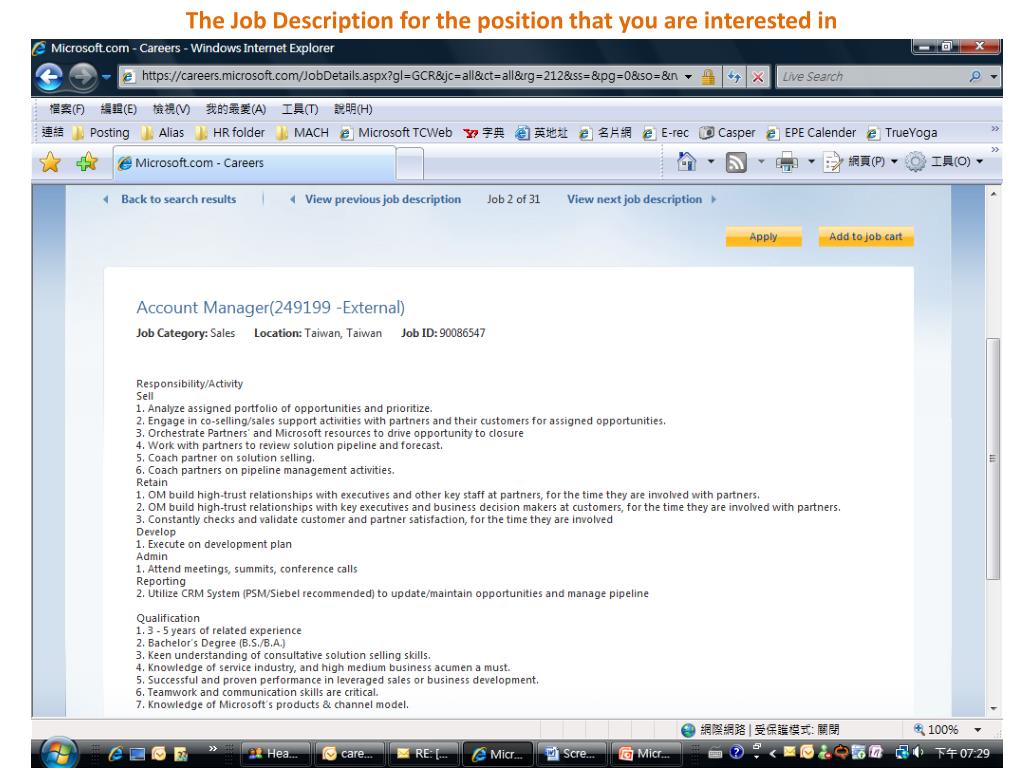Image resolution: width=1024 pixels, height=768 pixels.
Task: Click the RSS feeds icon
Action: 736,162
